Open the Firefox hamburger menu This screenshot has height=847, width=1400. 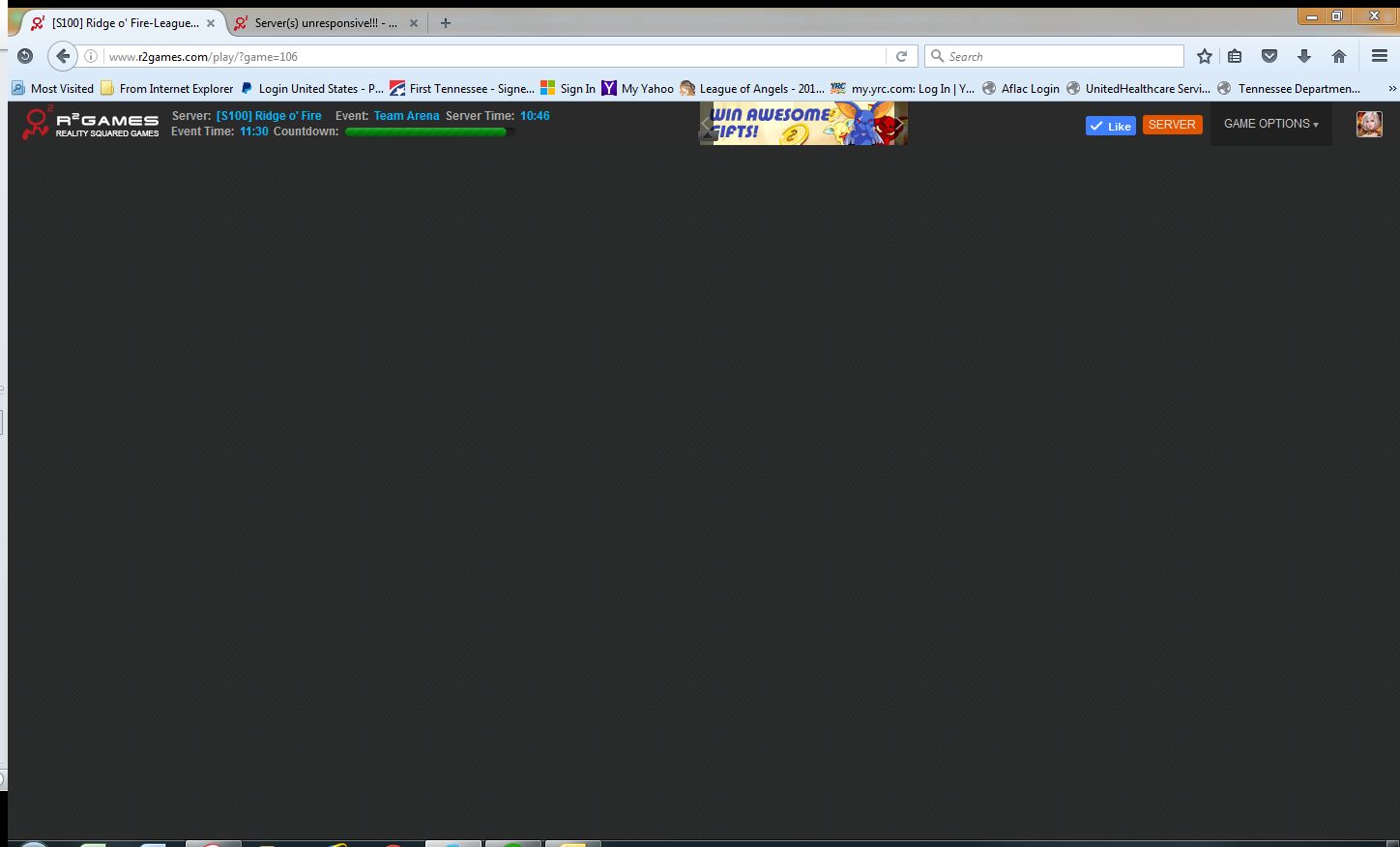[1380, 57]
